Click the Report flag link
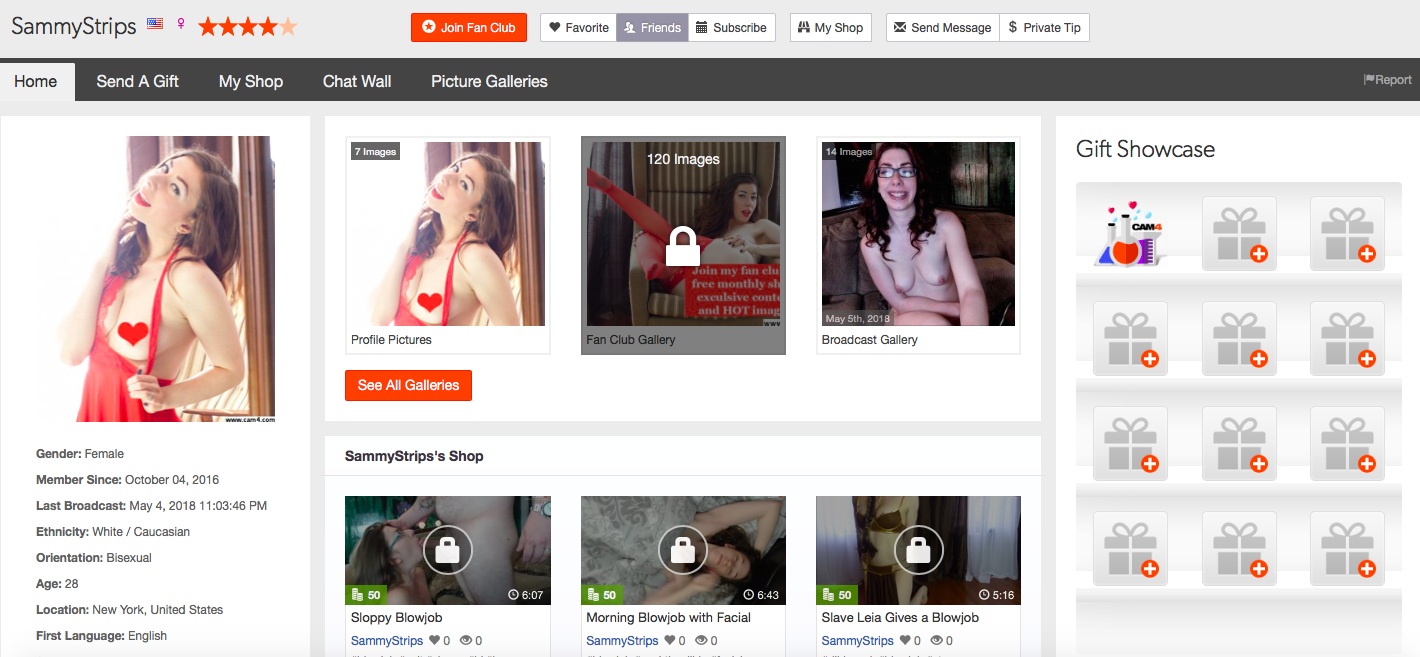Viewport: 1420px width, 657px height. [1387, 80]
